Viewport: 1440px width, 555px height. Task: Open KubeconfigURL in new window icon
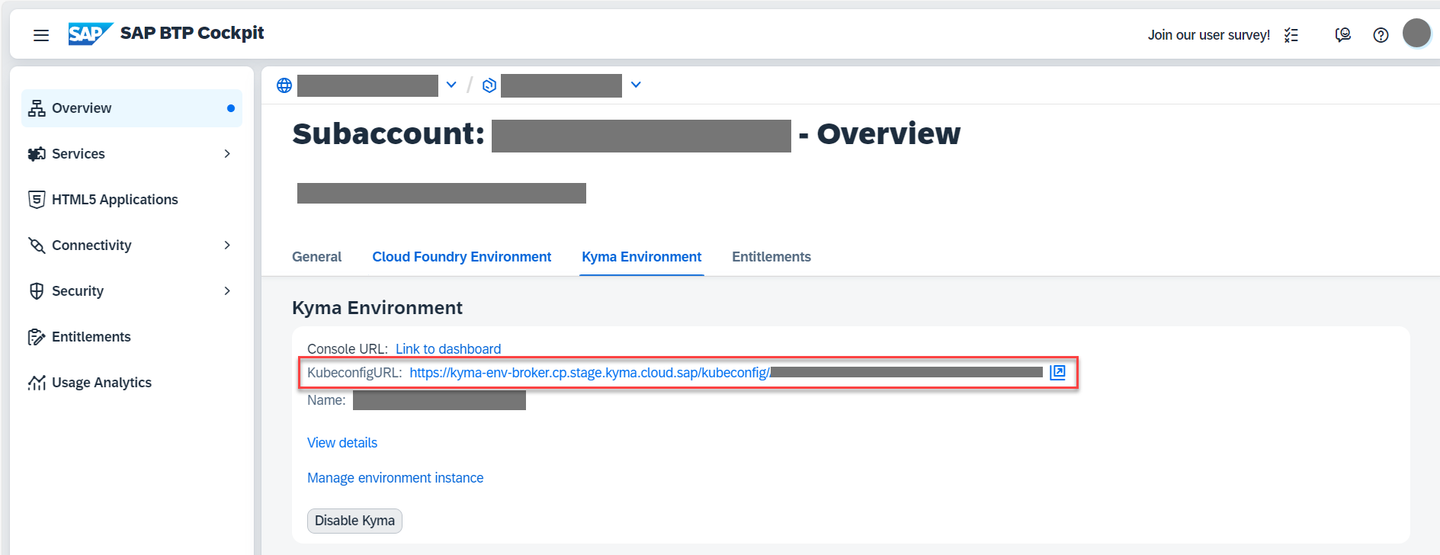point(1058,373)
